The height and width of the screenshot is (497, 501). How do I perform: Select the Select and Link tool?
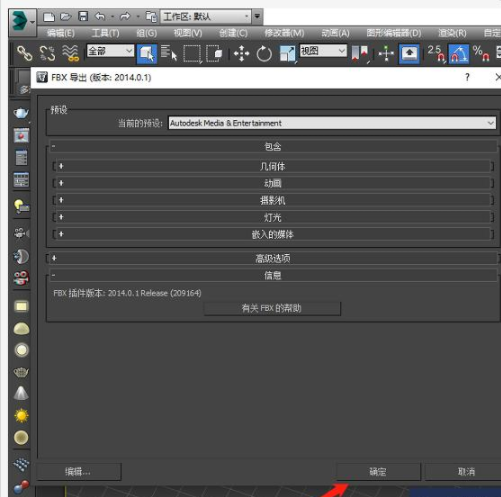(25, 53)
